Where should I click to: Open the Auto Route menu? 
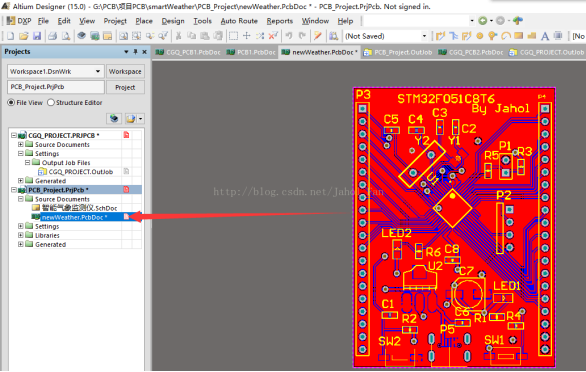[x=239, y=21]
